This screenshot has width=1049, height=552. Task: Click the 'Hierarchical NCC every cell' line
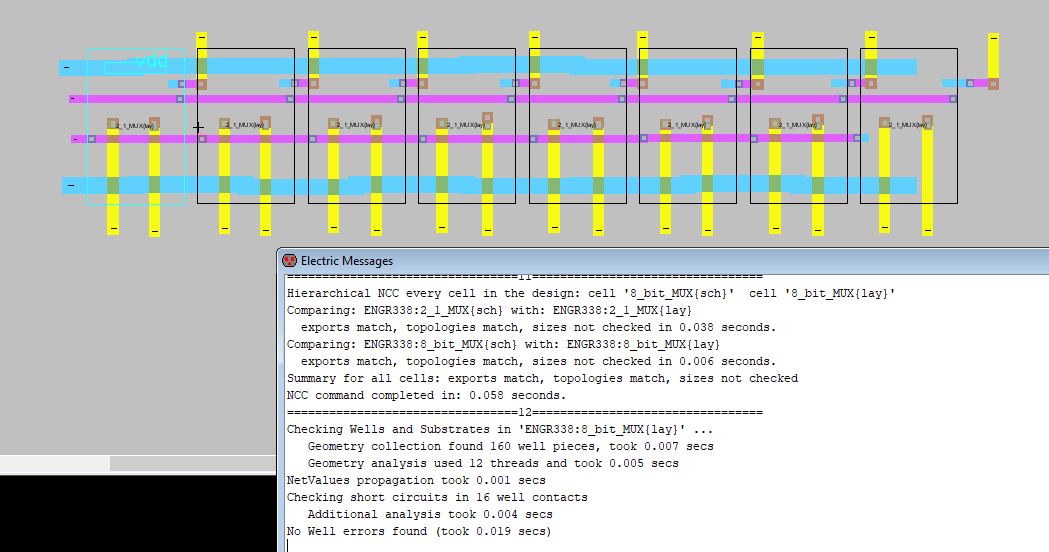pos(591,293)
